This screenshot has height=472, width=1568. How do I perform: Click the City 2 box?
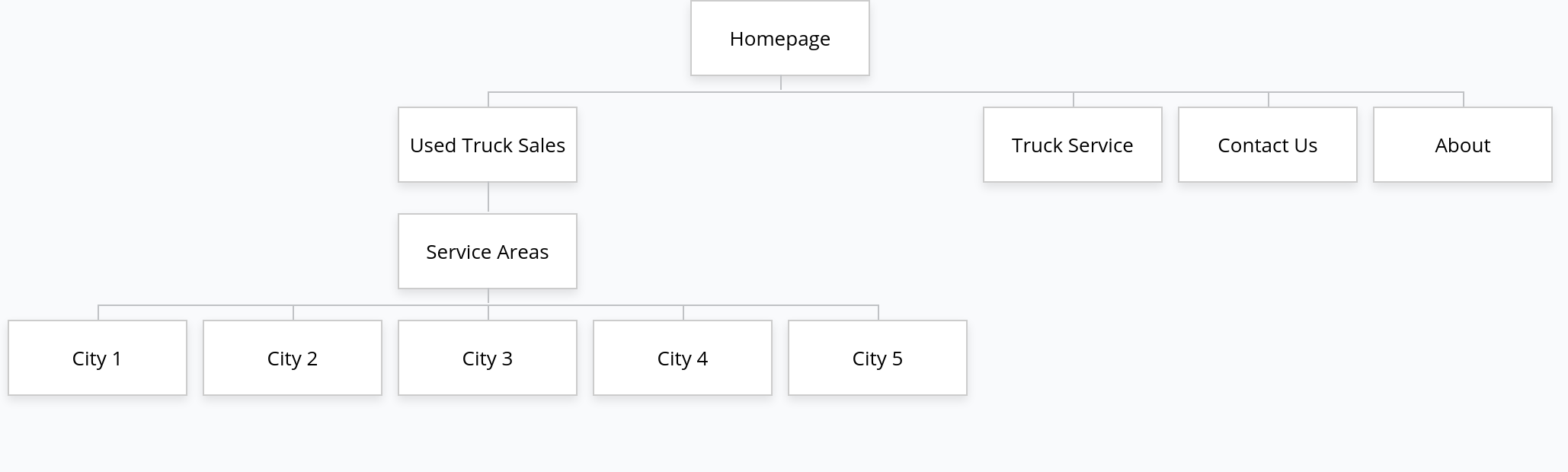[x=293, y=358]
